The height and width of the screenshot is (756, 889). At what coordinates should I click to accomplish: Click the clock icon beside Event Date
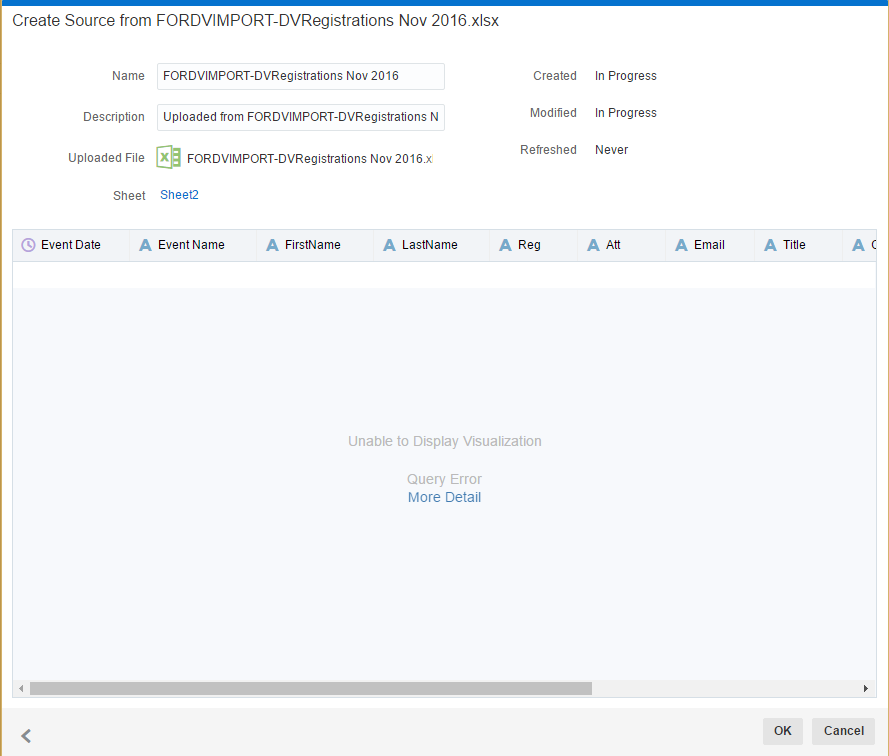coord(28,245)
